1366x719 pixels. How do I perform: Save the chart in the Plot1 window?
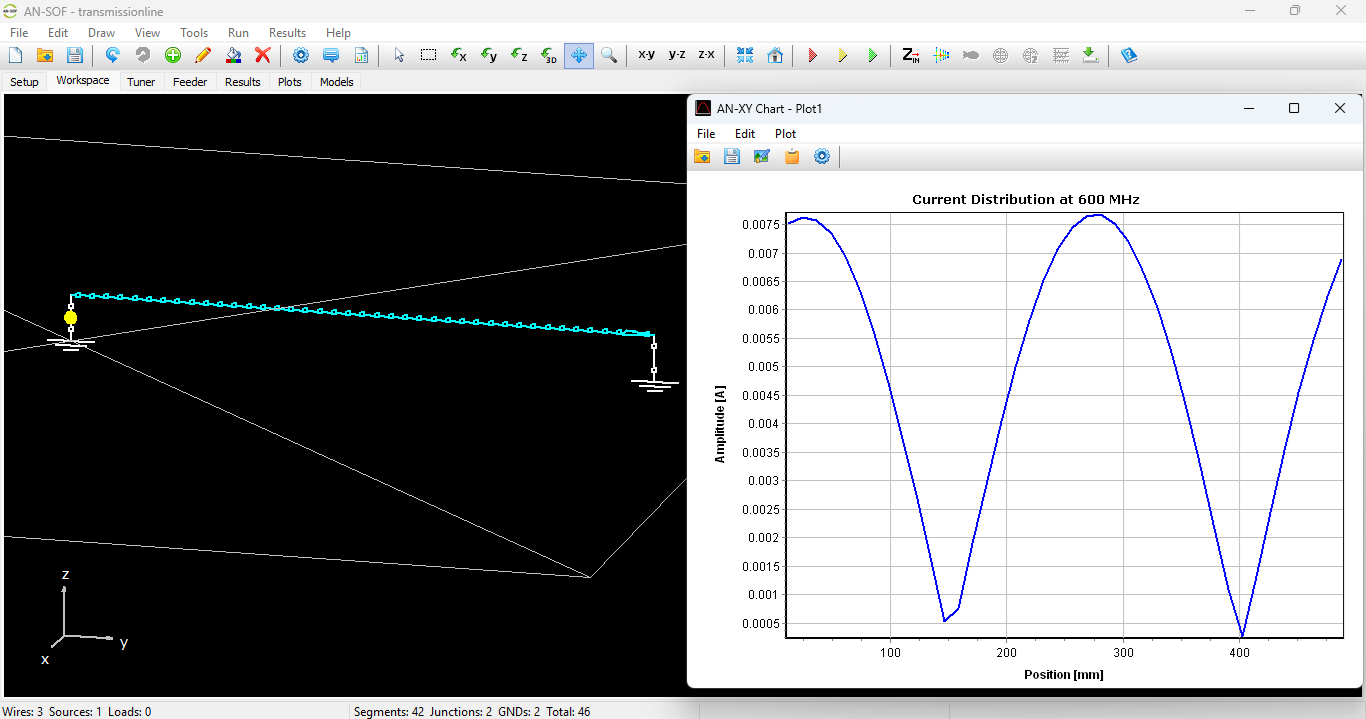coord(731,156)
